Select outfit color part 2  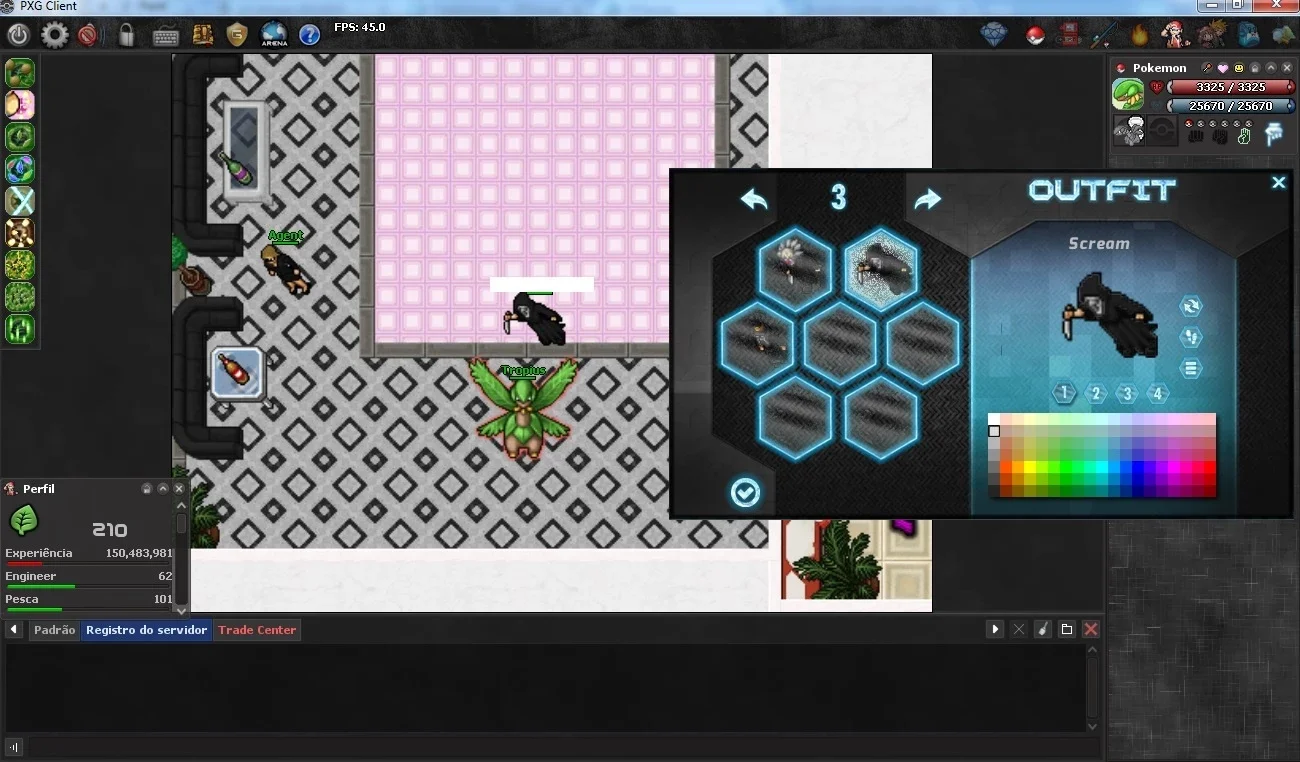pos(1096,393)
